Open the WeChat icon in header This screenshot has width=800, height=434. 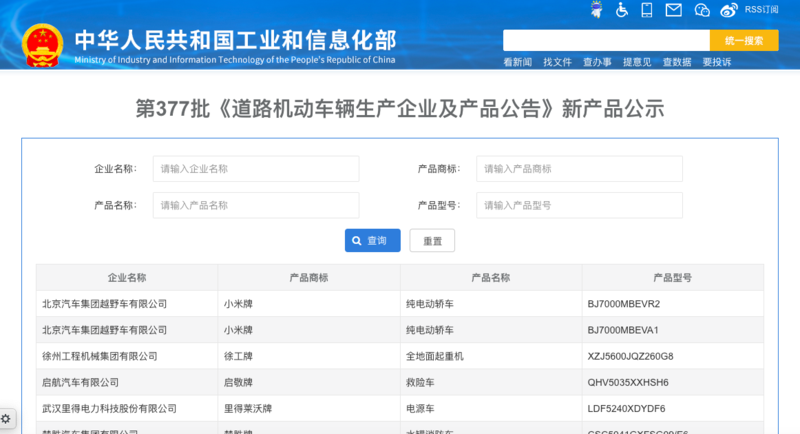[702, 10]
